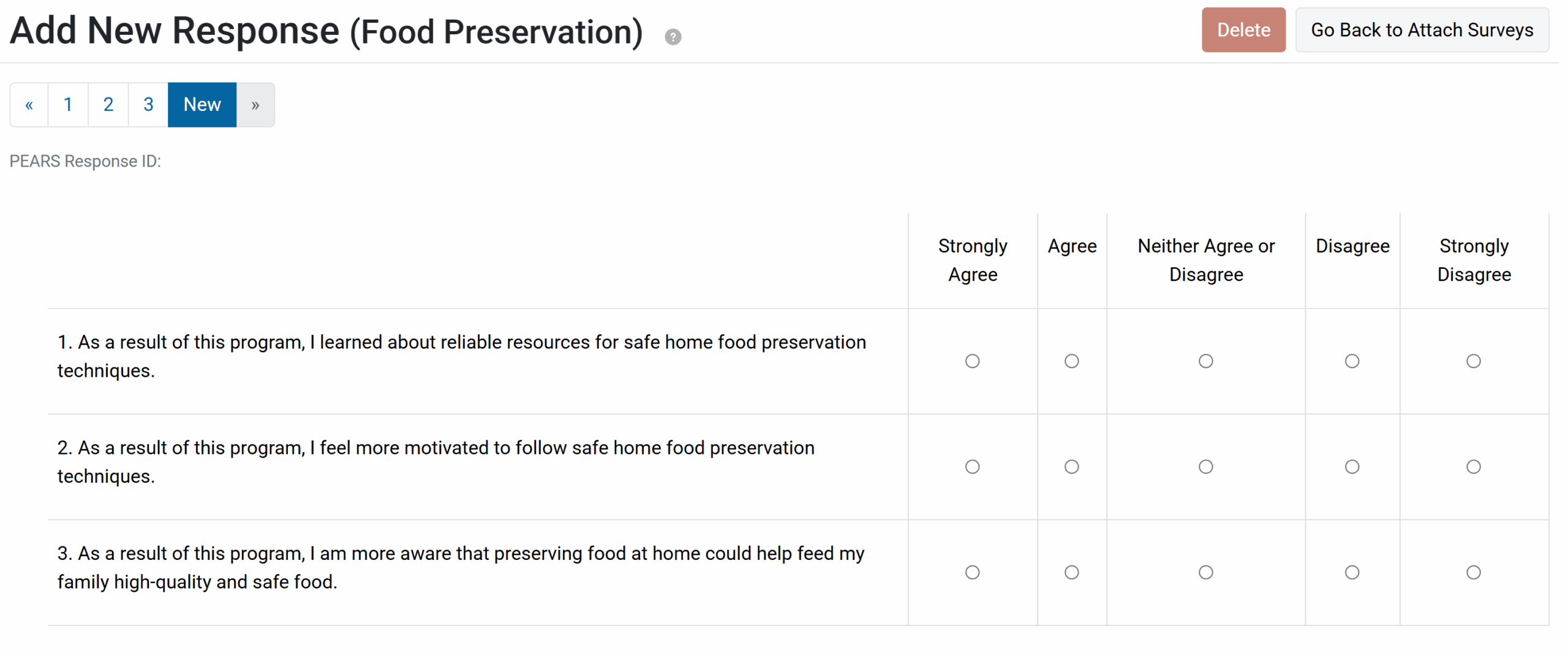Open response page 2

108,105
